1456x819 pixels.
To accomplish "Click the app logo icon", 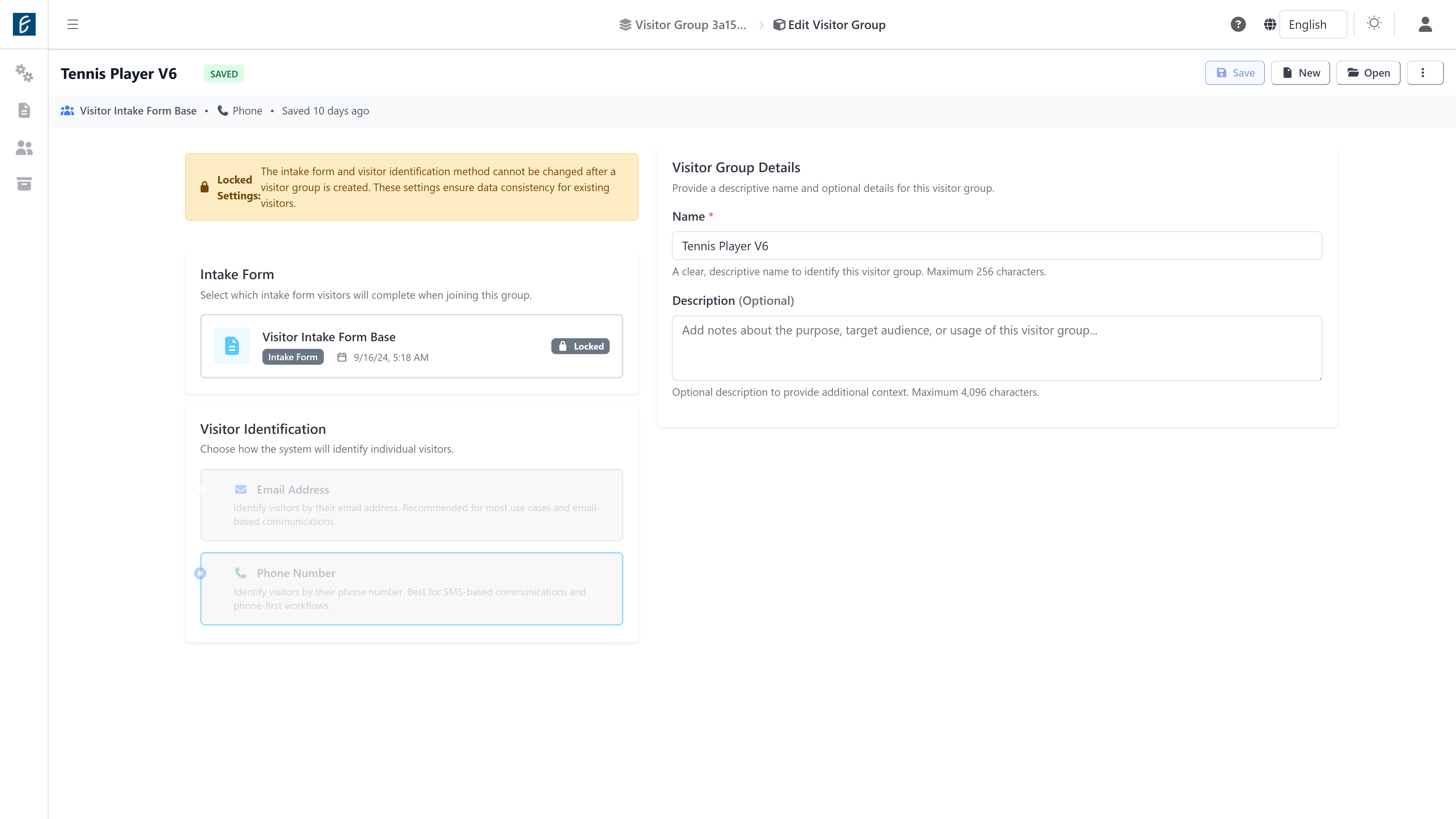I will 24,24.
